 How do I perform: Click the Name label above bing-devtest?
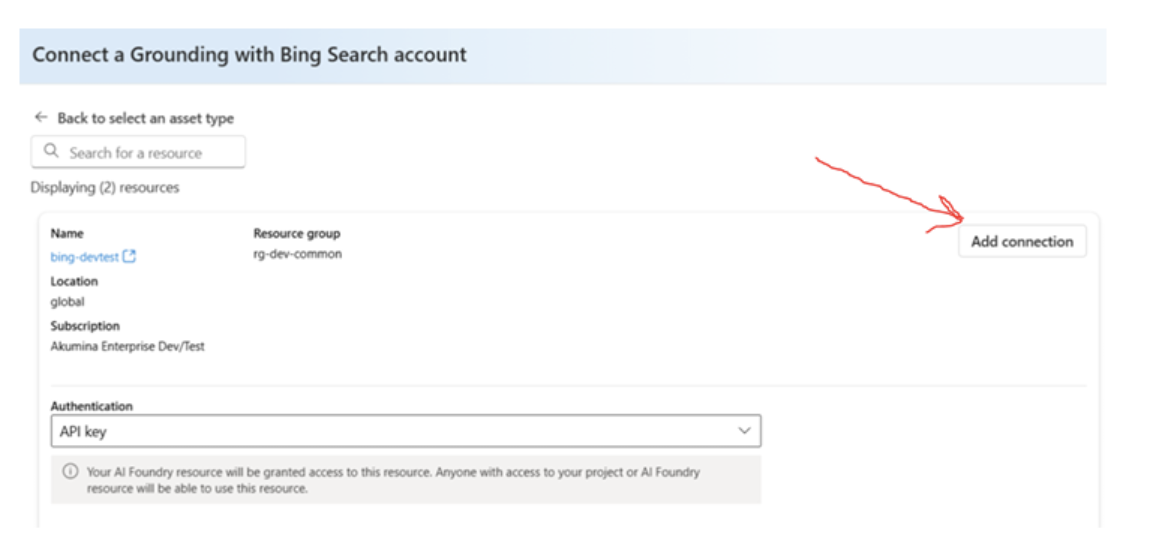(66, 234)
